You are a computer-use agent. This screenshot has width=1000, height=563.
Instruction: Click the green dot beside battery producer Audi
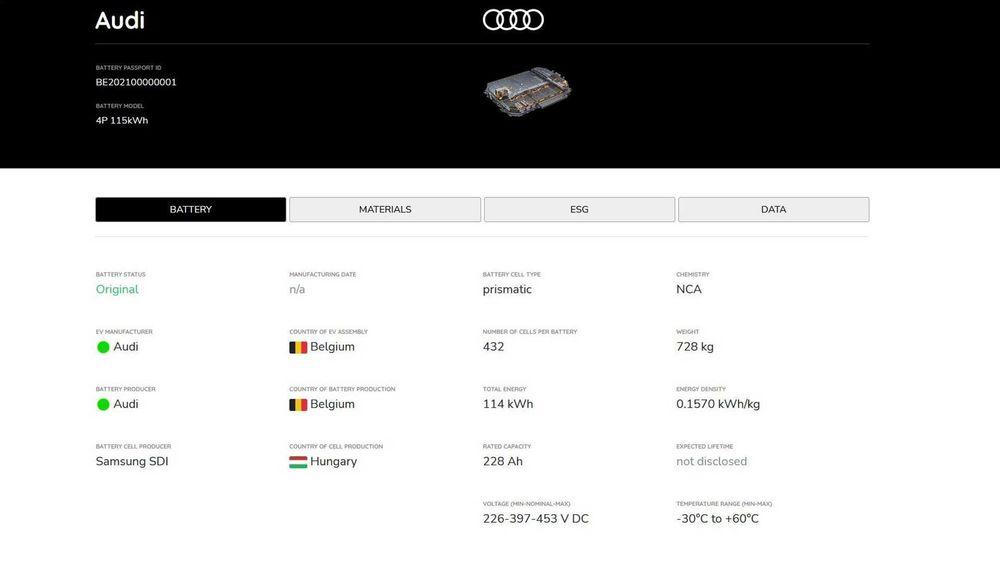[x=103, y=405]
